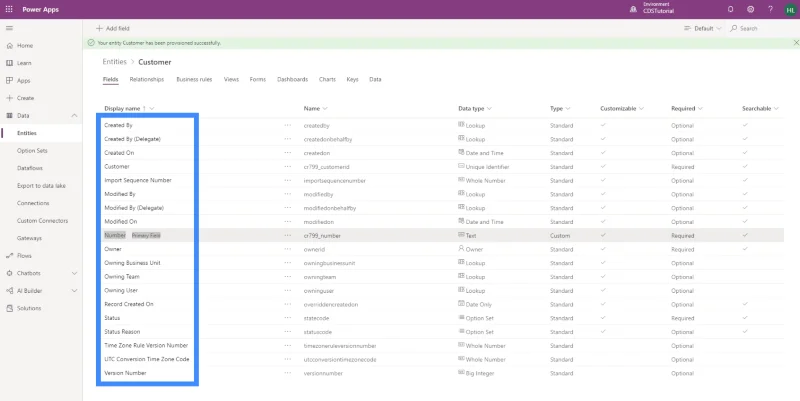Open the Import Sequence Number field
800x401 pixels.
[x=138, y=180]
